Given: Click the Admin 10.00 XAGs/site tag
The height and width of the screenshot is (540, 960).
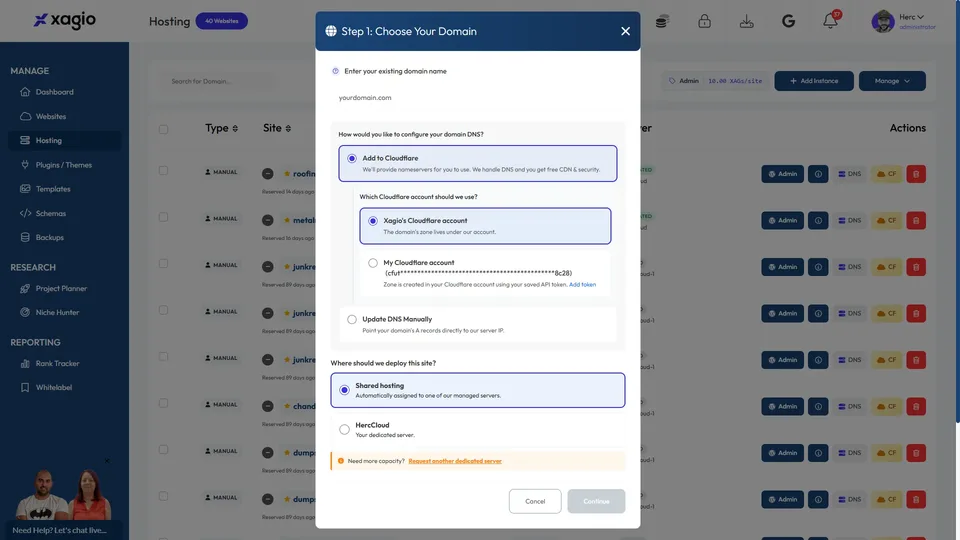Looking at the screenshot, I should pos(715,81).
